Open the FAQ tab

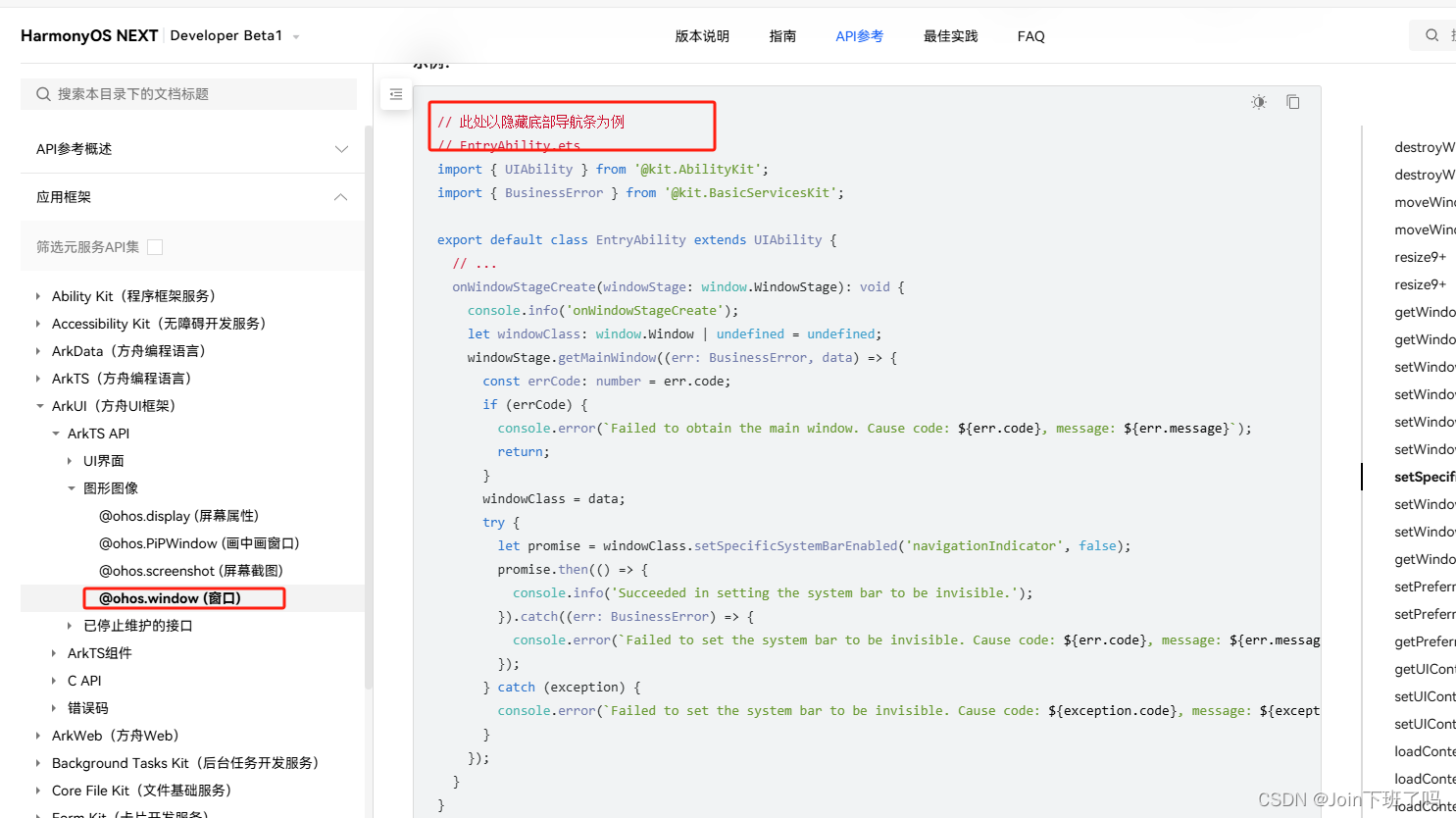point(1031,36)
